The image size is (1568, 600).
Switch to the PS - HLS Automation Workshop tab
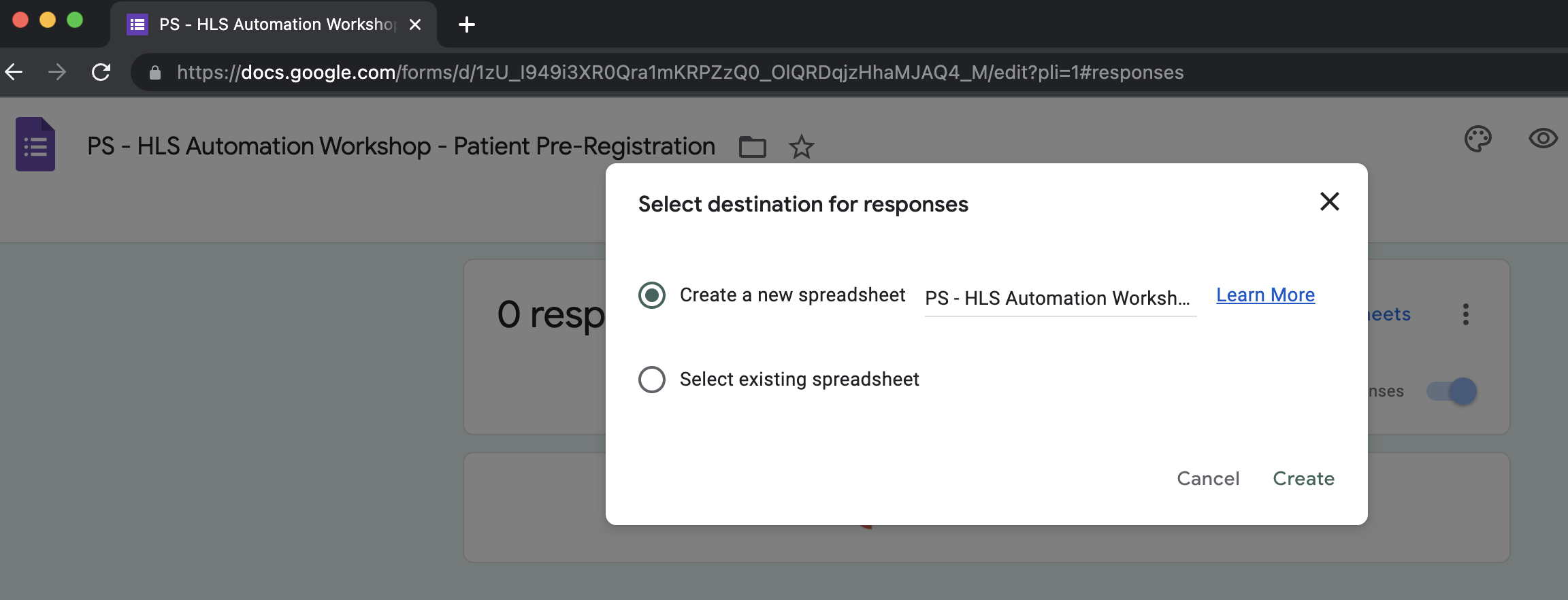(x=274, y=24)
